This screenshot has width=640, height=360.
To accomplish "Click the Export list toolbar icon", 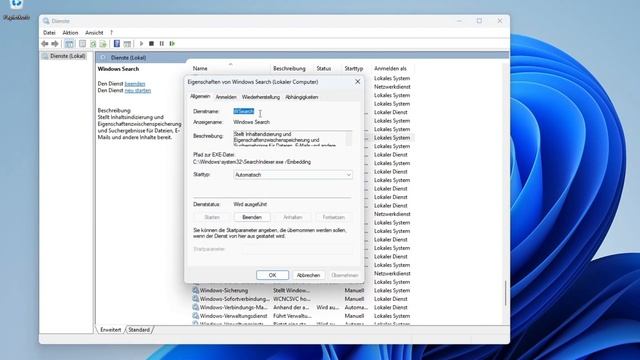I will click(x=103, y=44).
